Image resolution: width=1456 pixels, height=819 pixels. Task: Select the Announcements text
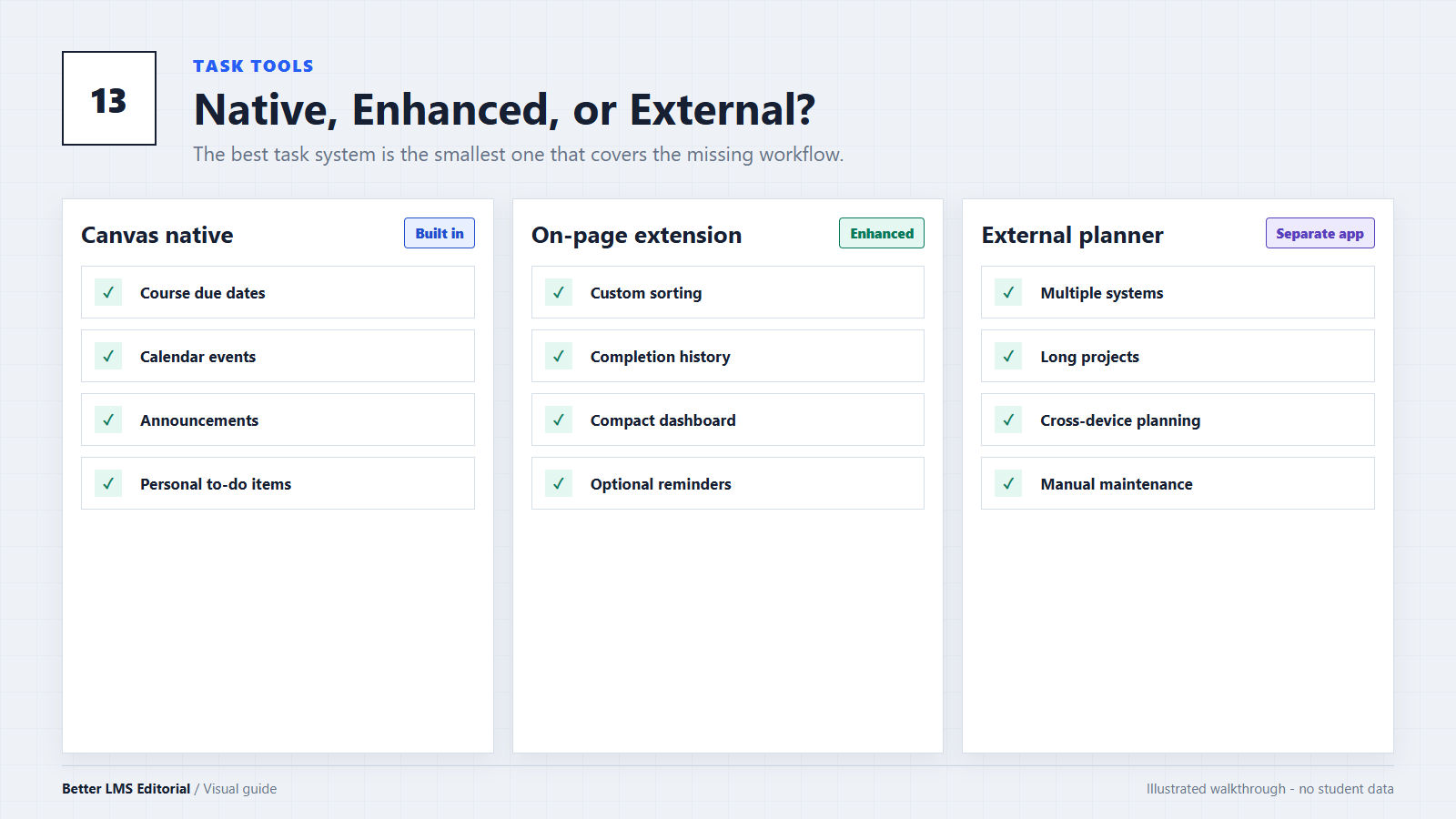199,420
